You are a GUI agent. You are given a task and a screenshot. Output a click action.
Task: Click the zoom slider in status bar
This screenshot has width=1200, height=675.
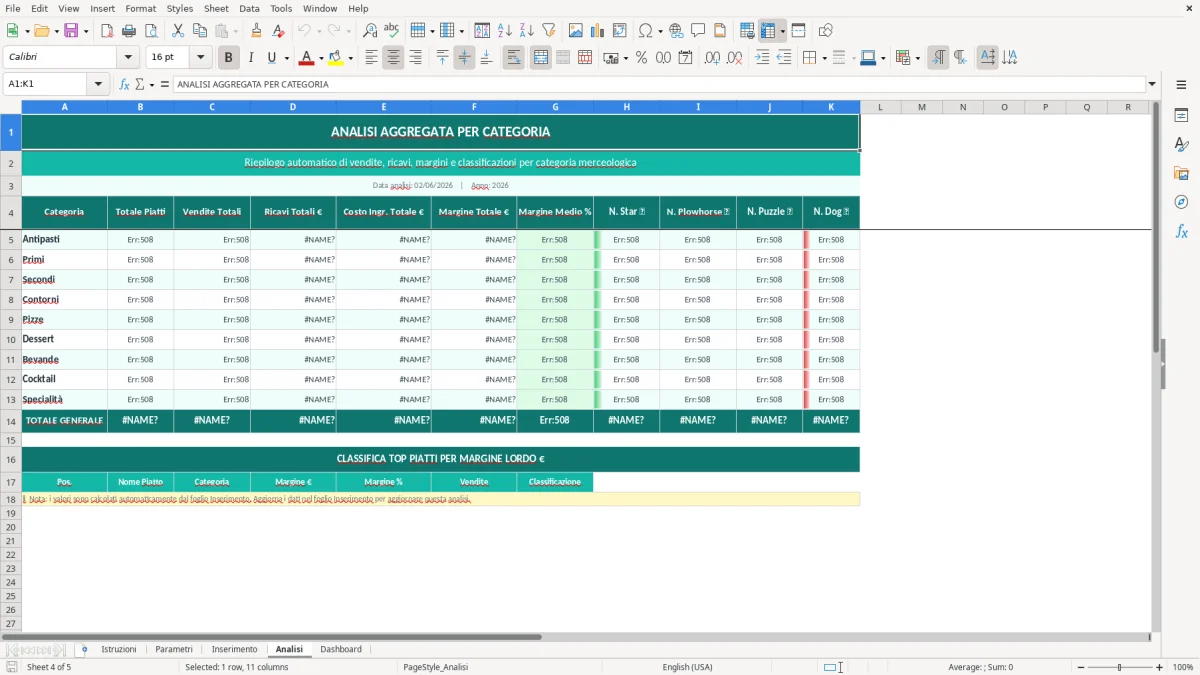pyautogui.click(x=1119, y=667)
